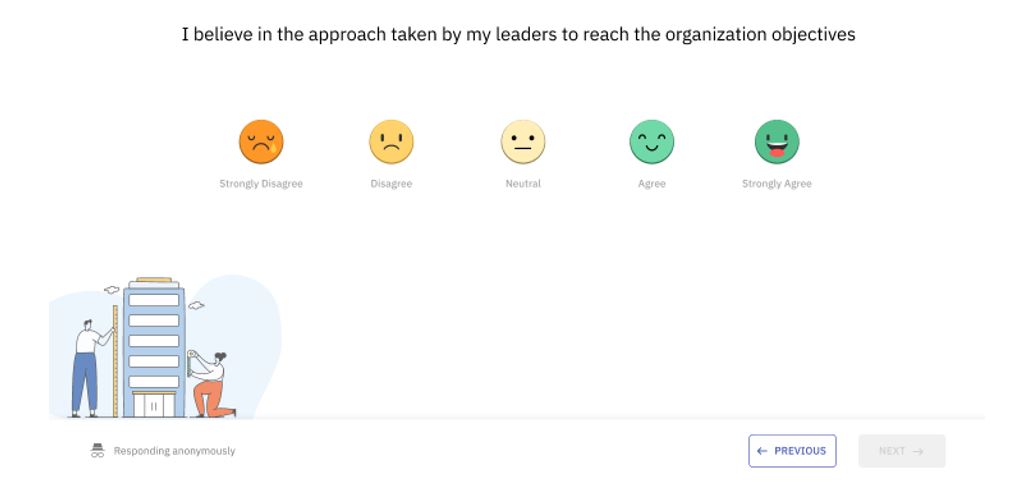This screenshot has height=502, width=1028.
Task: Choose the grinning Strongly Agree emoji
Action: click(x=777, y=142)
